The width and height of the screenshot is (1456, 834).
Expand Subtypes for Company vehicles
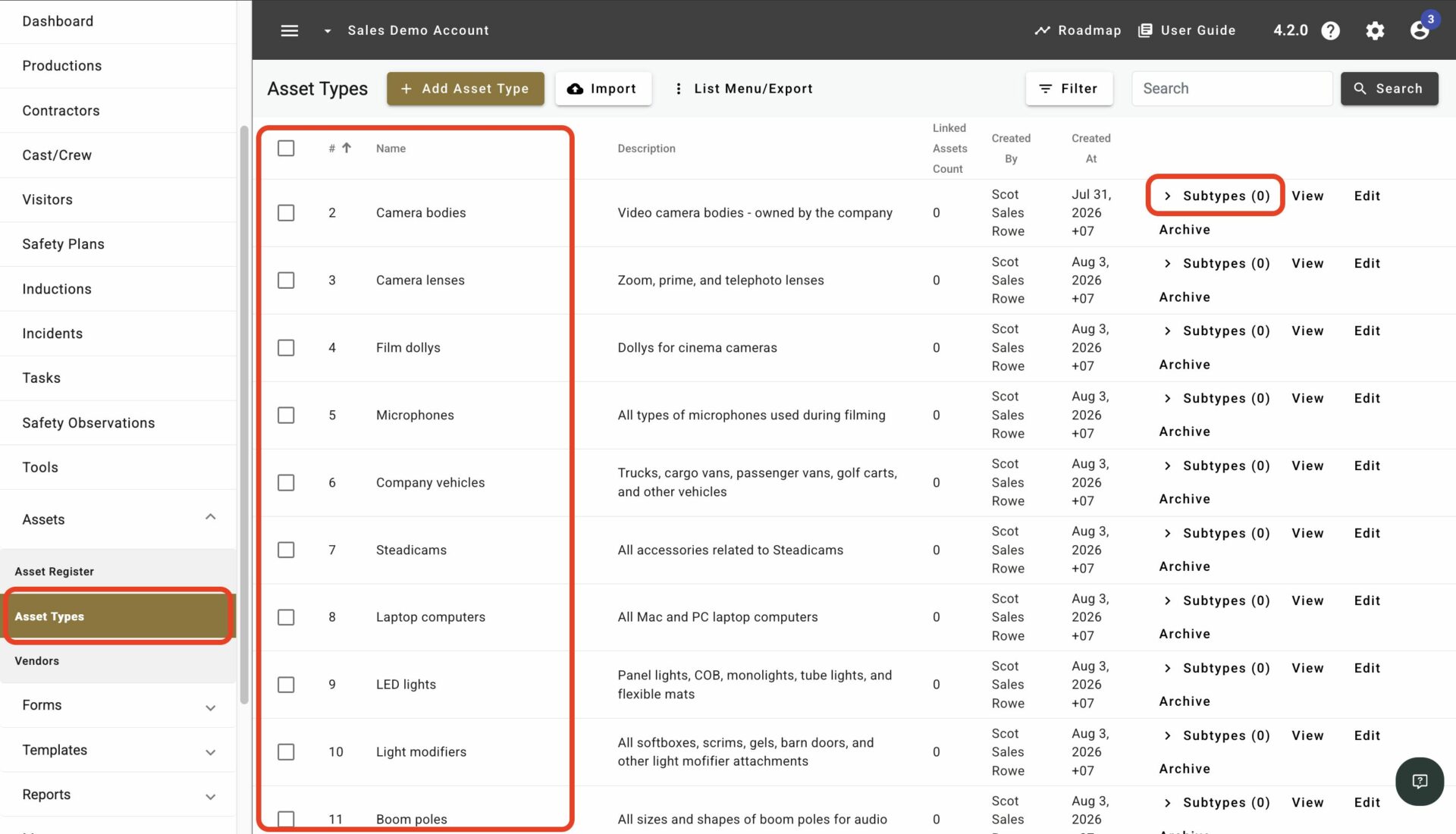pos(1216,466)
